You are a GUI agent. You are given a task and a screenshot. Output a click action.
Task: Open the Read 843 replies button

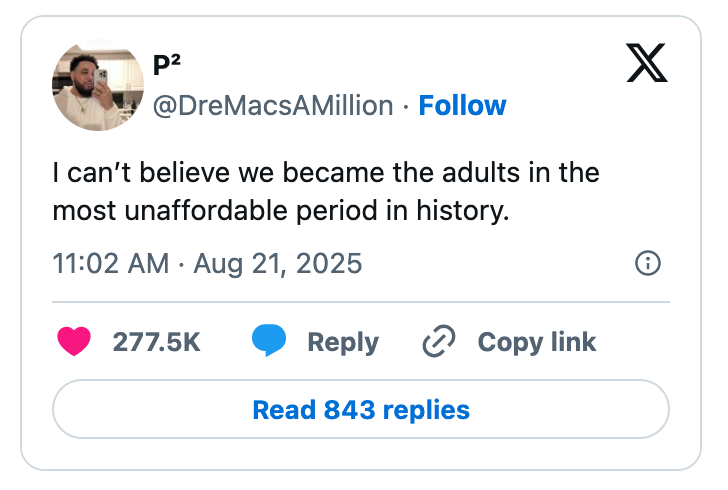tap(361, 409)
